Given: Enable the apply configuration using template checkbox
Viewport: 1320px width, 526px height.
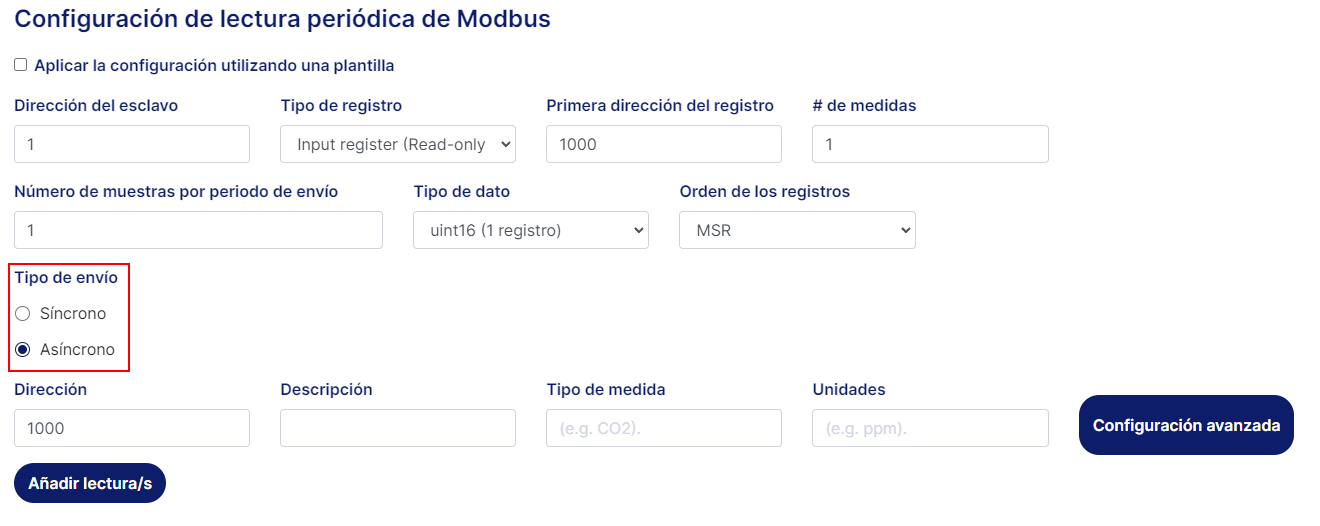Looking at the screenshot, I should (21, 65).
